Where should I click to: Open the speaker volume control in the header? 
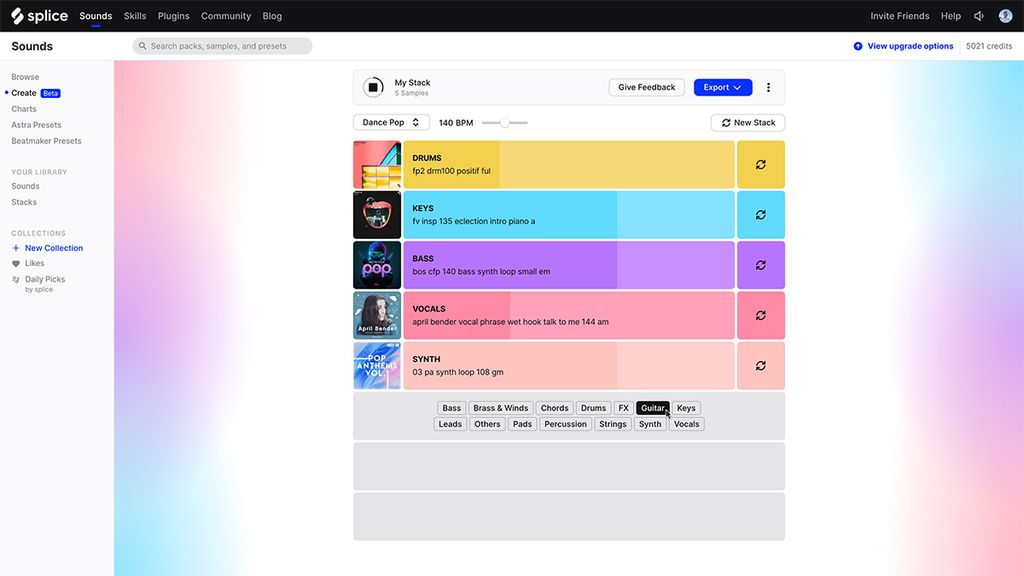(978, 15)
